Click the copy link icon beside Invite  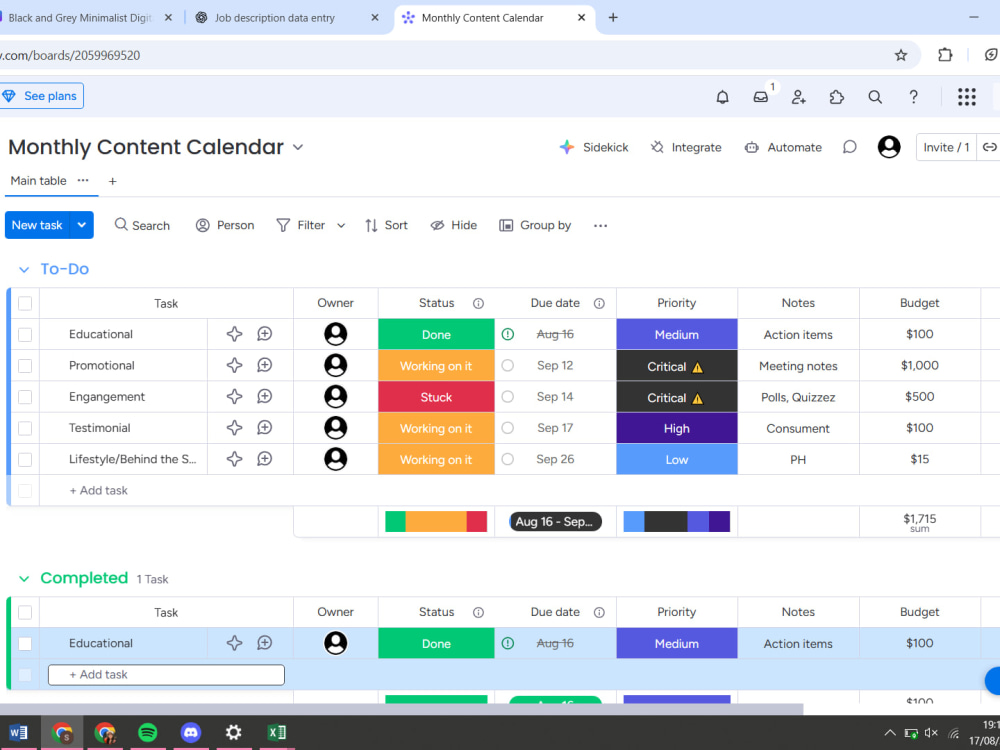click(989, 147)
